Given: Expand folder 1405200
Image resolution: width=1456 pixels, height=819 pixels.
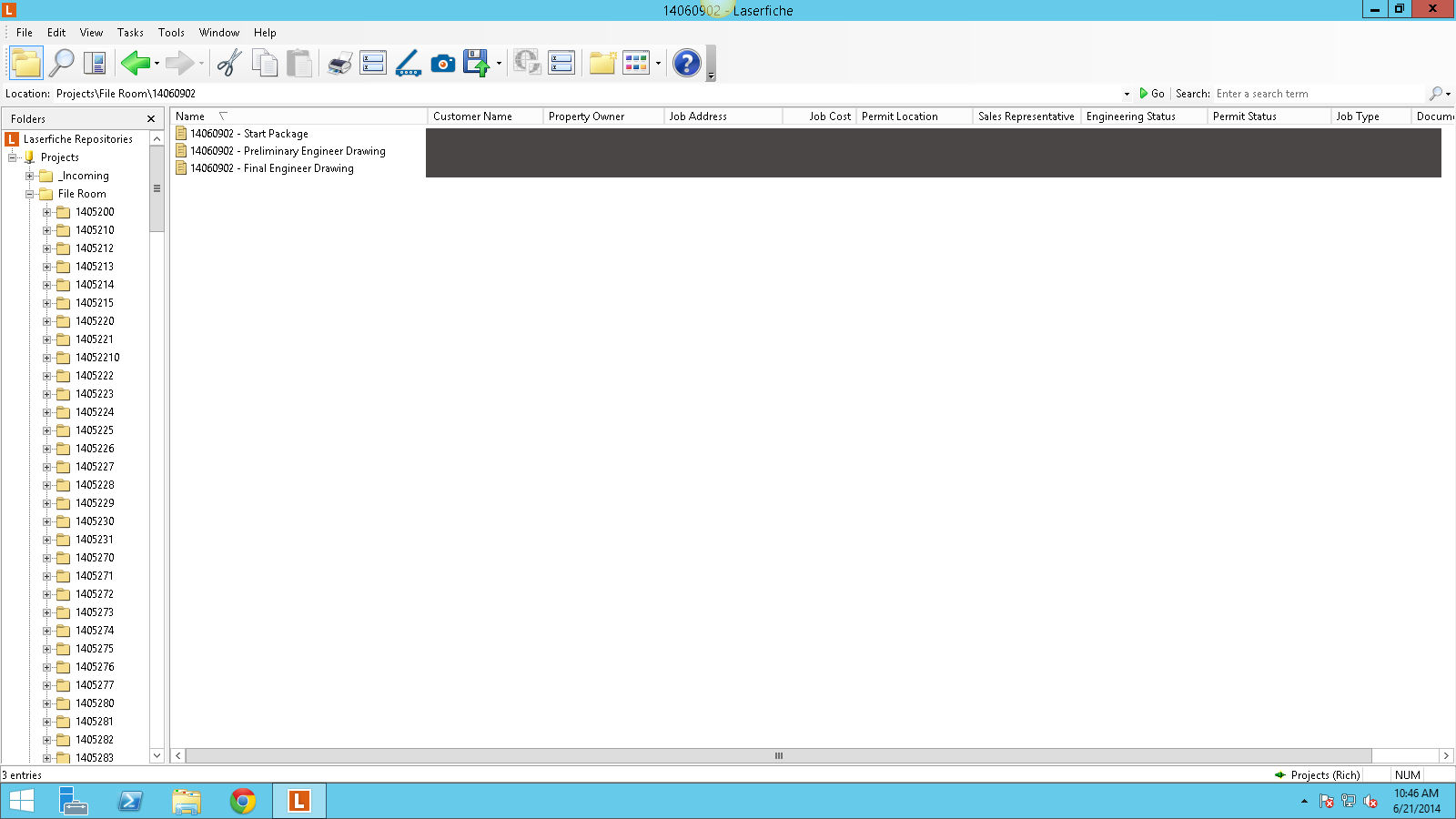Looking at the screenshot, I should click(47, 212).
